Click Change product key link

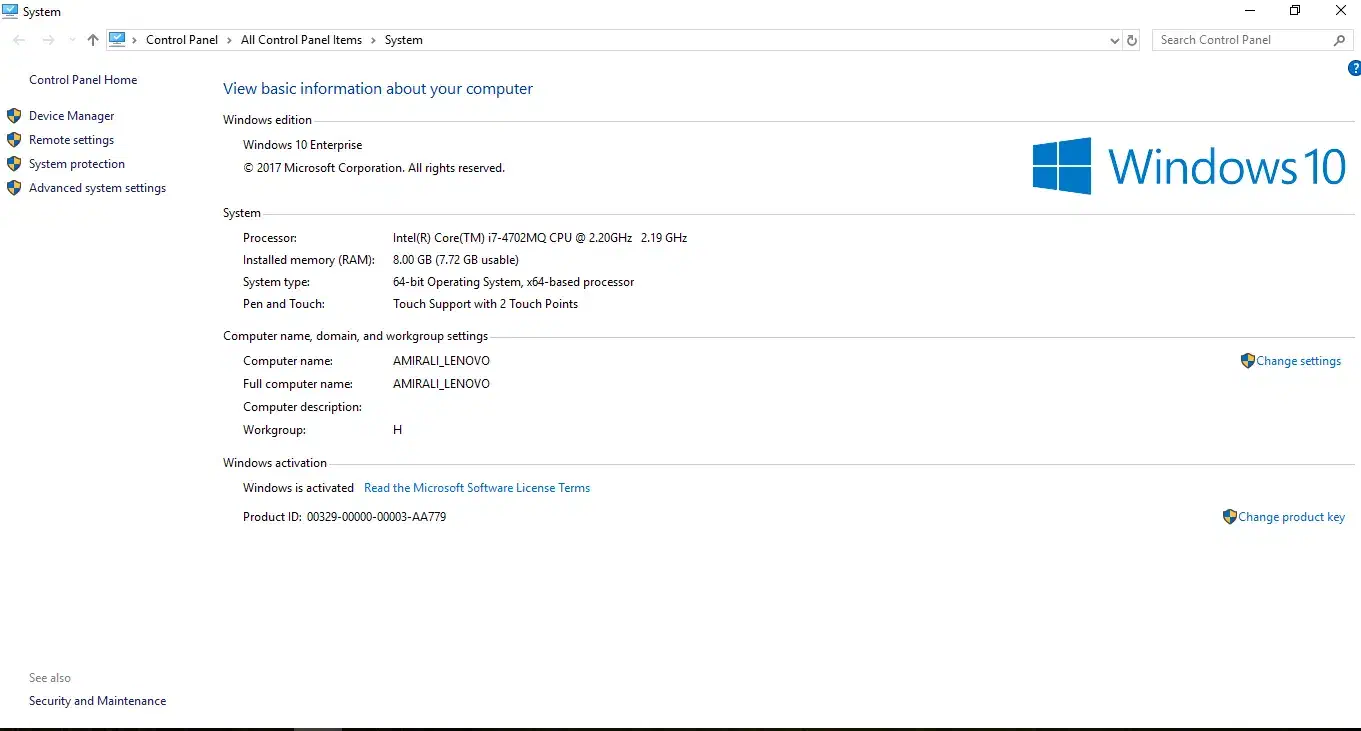(1291, 517)
